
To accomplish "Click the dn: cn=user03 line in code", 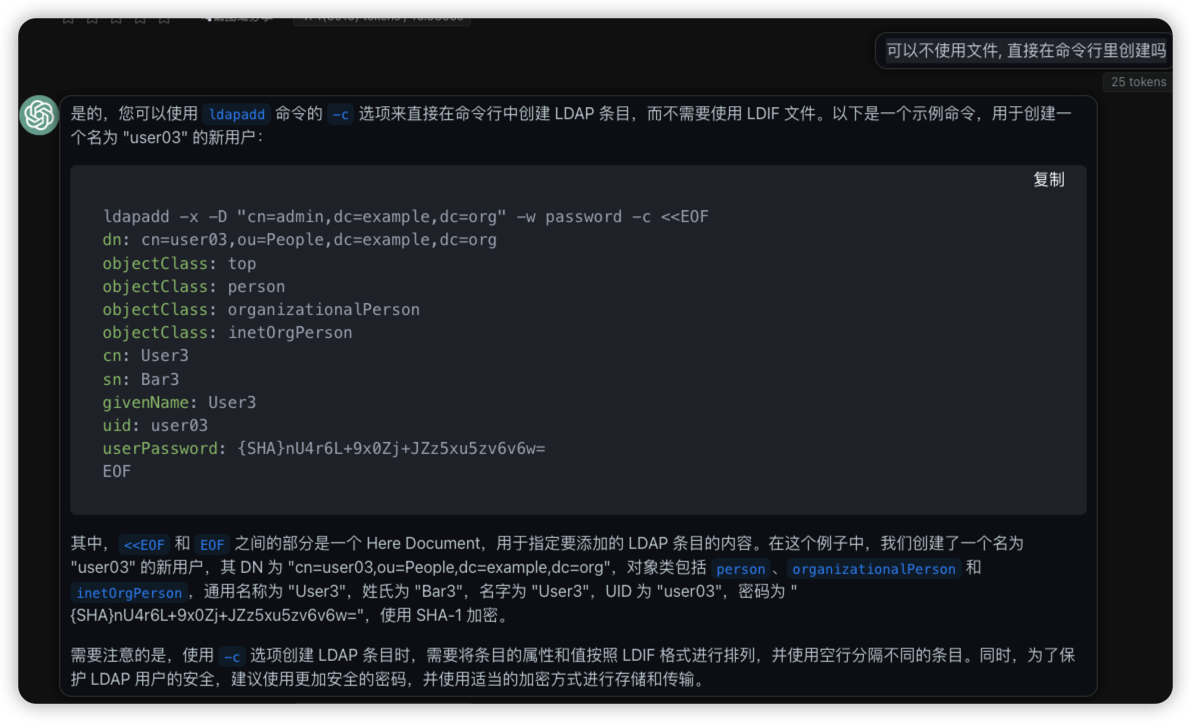I will coord(299,240).
